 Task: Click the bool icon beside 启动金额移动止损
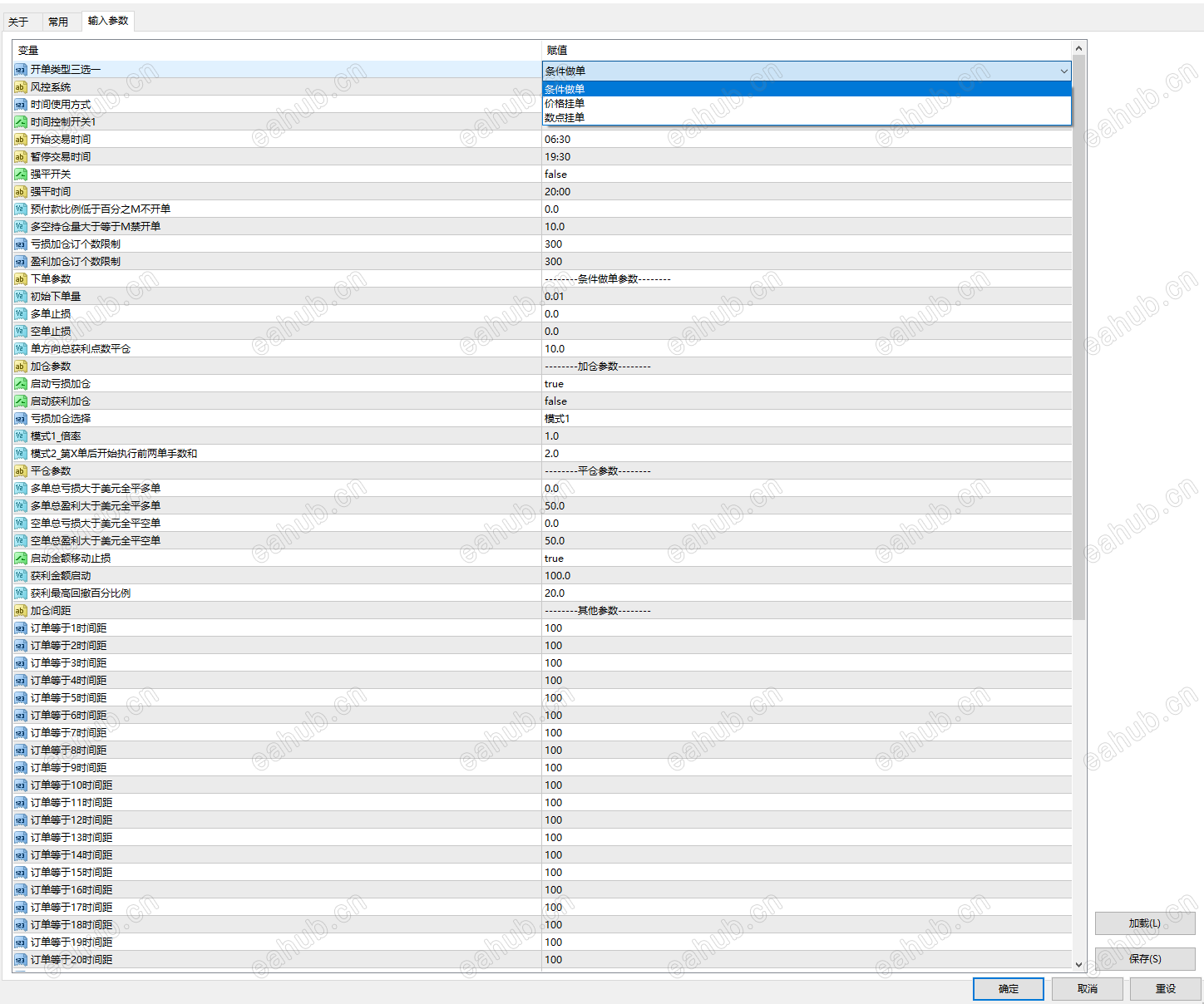pos(21,559)
